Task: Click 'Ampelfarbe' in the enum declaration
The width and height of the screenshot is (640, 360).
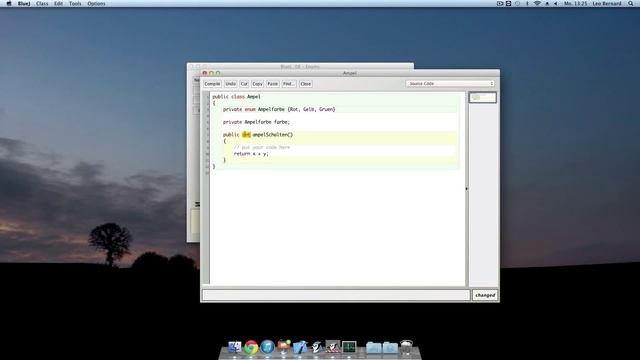Action: click(x=271, y=109)
